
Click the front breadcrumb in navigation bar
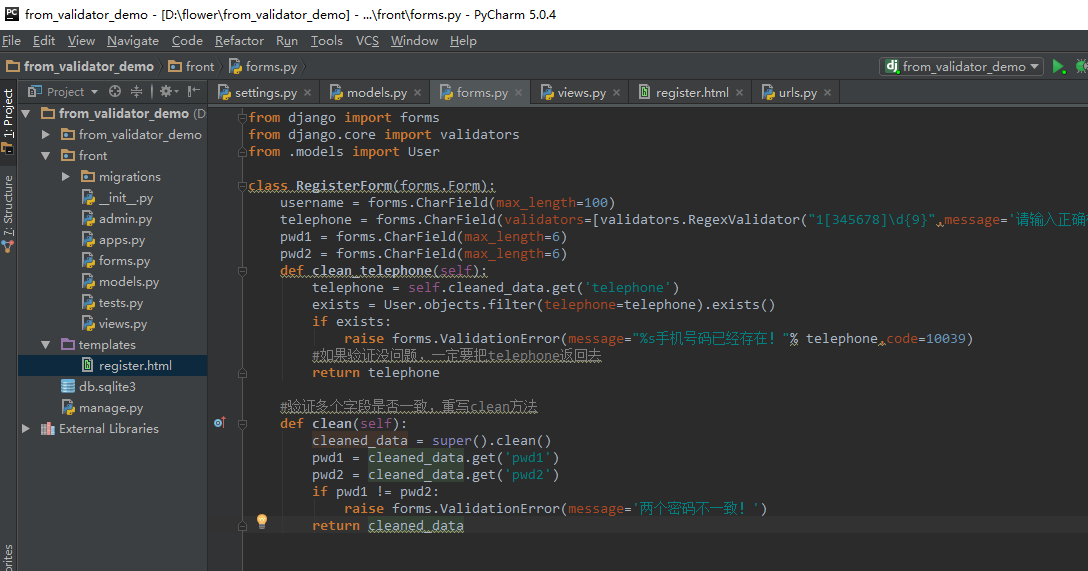pyautogui.click(x=199, y=67)
